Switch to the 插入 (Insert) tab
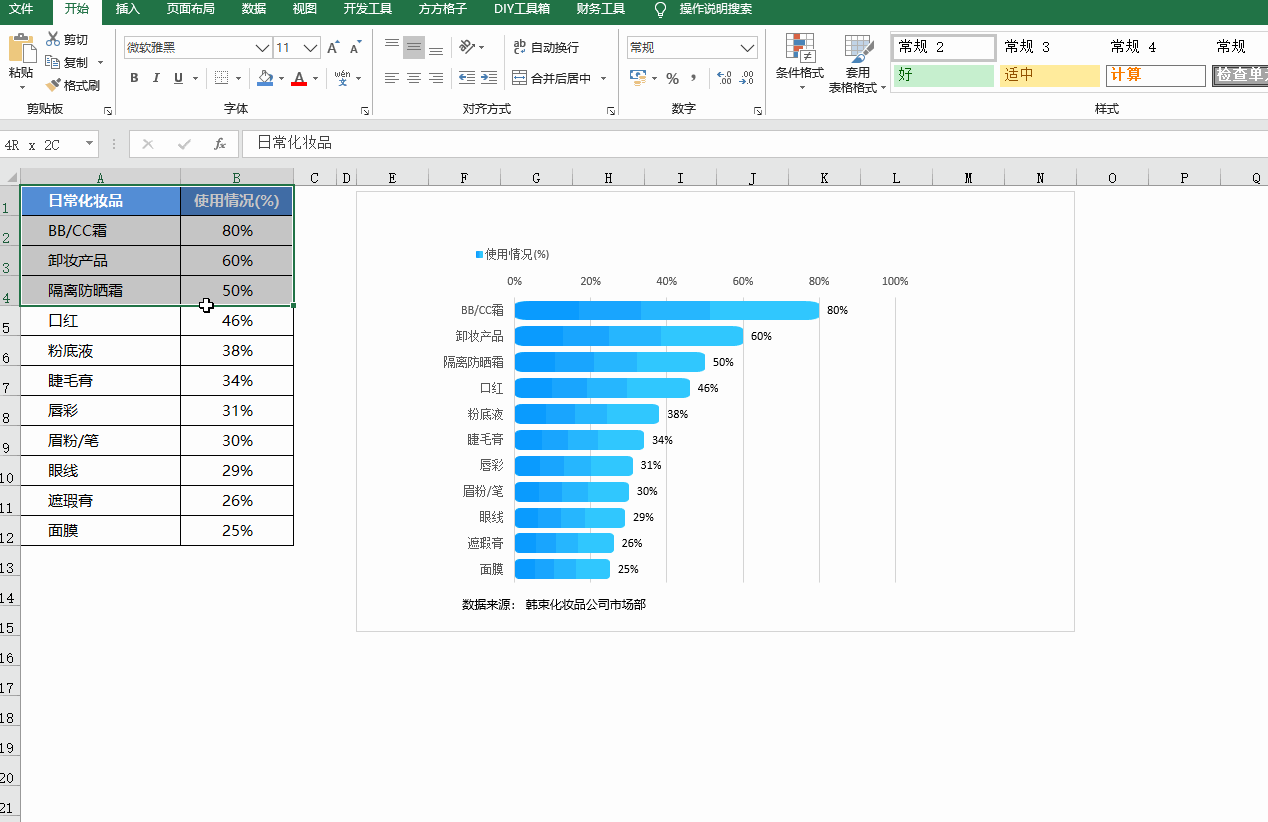Screen dimensions: 1268x822 (128, 9)
